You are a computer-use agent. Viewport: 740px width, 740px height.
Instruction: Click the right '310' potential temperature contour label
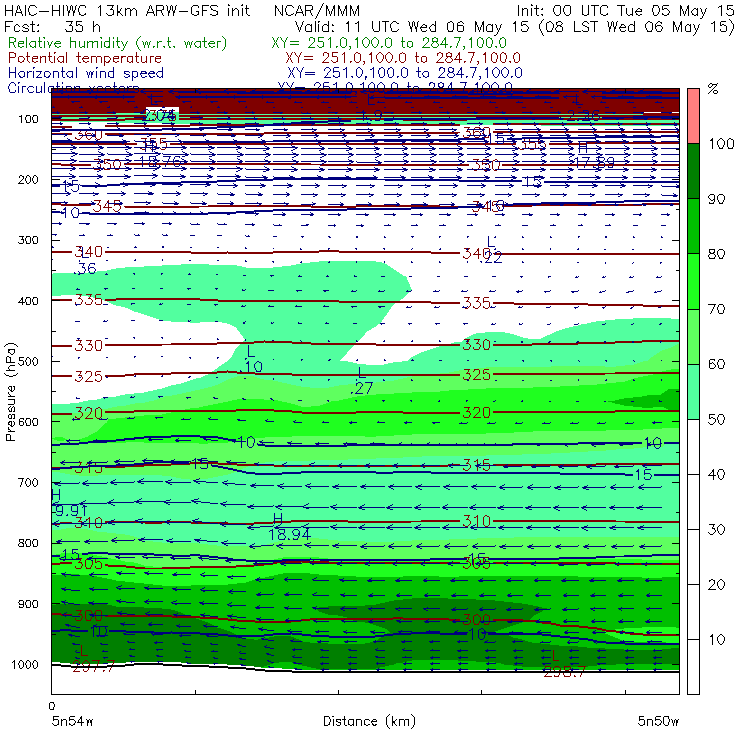pos(476,521)
